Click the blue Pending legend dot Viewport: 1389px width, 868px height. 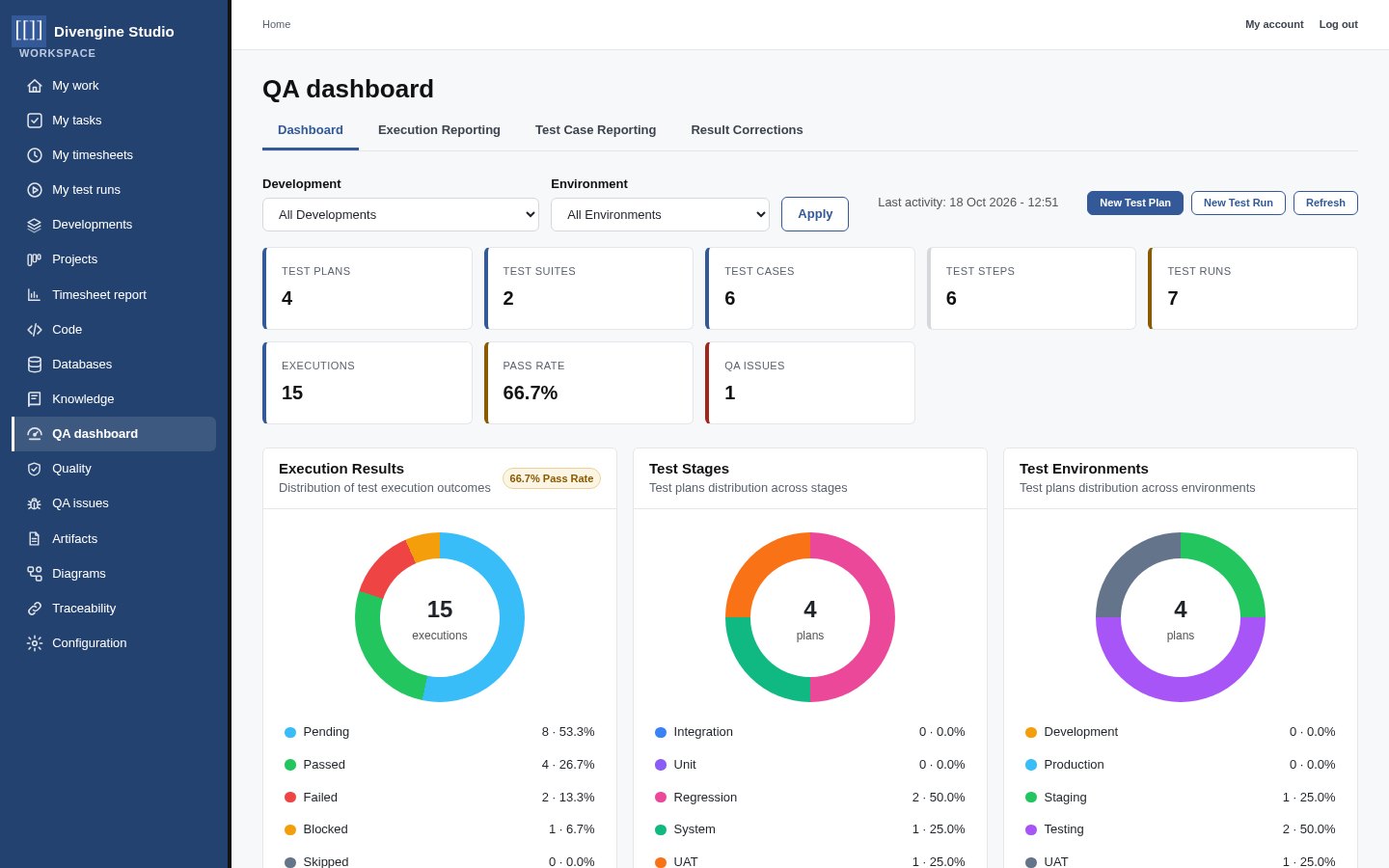pyautogui.click(x=290, y=733)
